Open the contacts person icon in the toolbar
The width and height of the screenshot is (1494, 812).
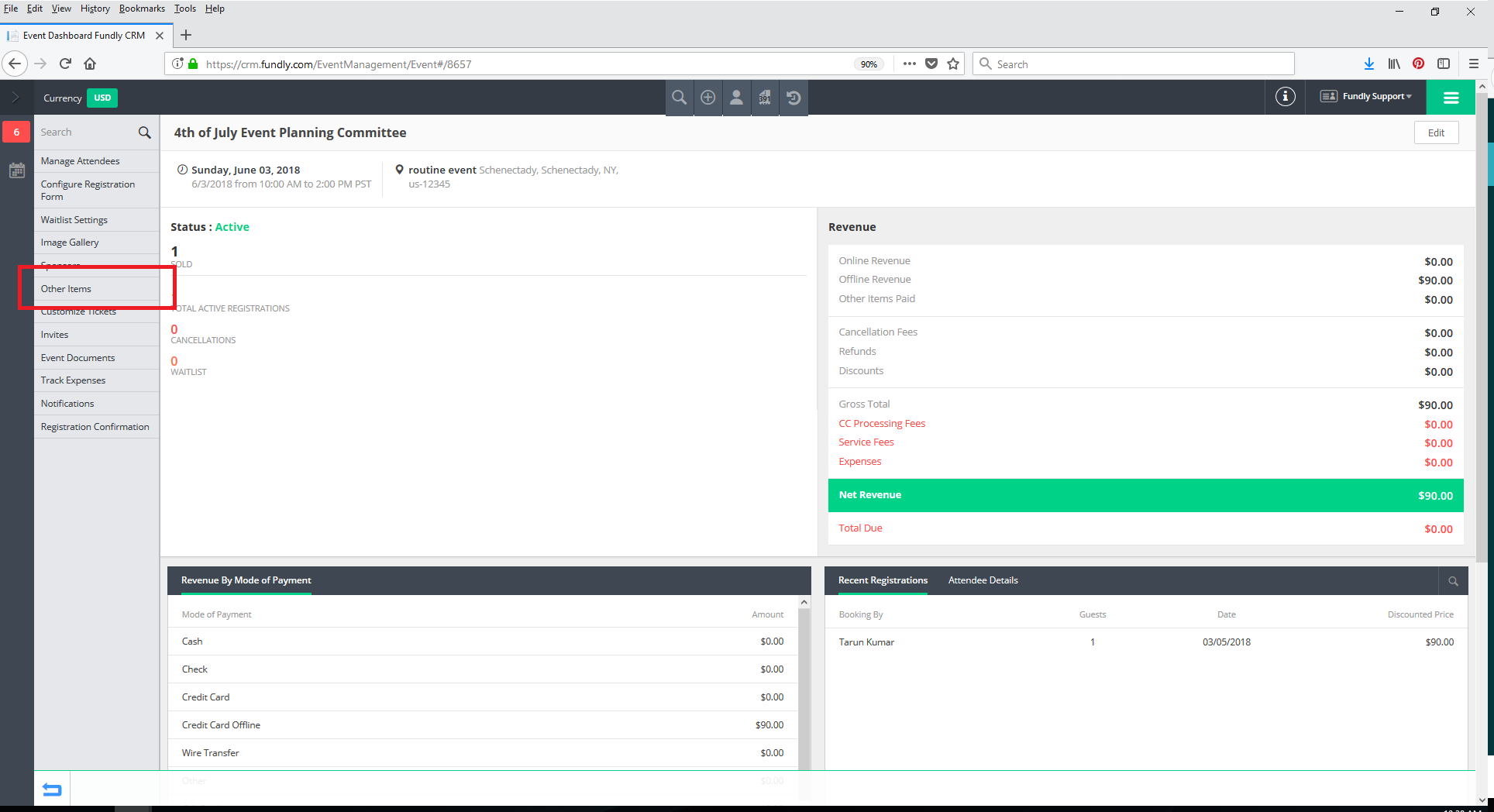[736, 98]
